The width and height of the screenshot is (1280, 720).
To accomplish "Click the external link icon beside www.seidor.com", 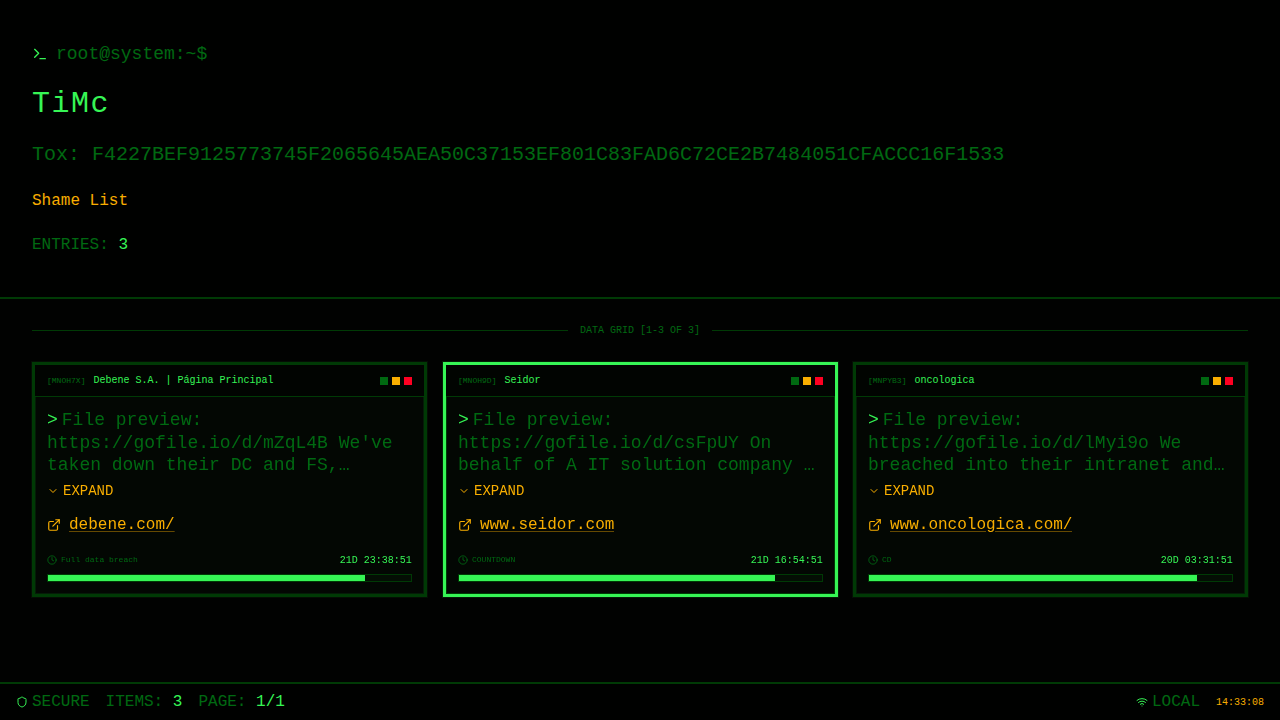I will coord(465,525).
